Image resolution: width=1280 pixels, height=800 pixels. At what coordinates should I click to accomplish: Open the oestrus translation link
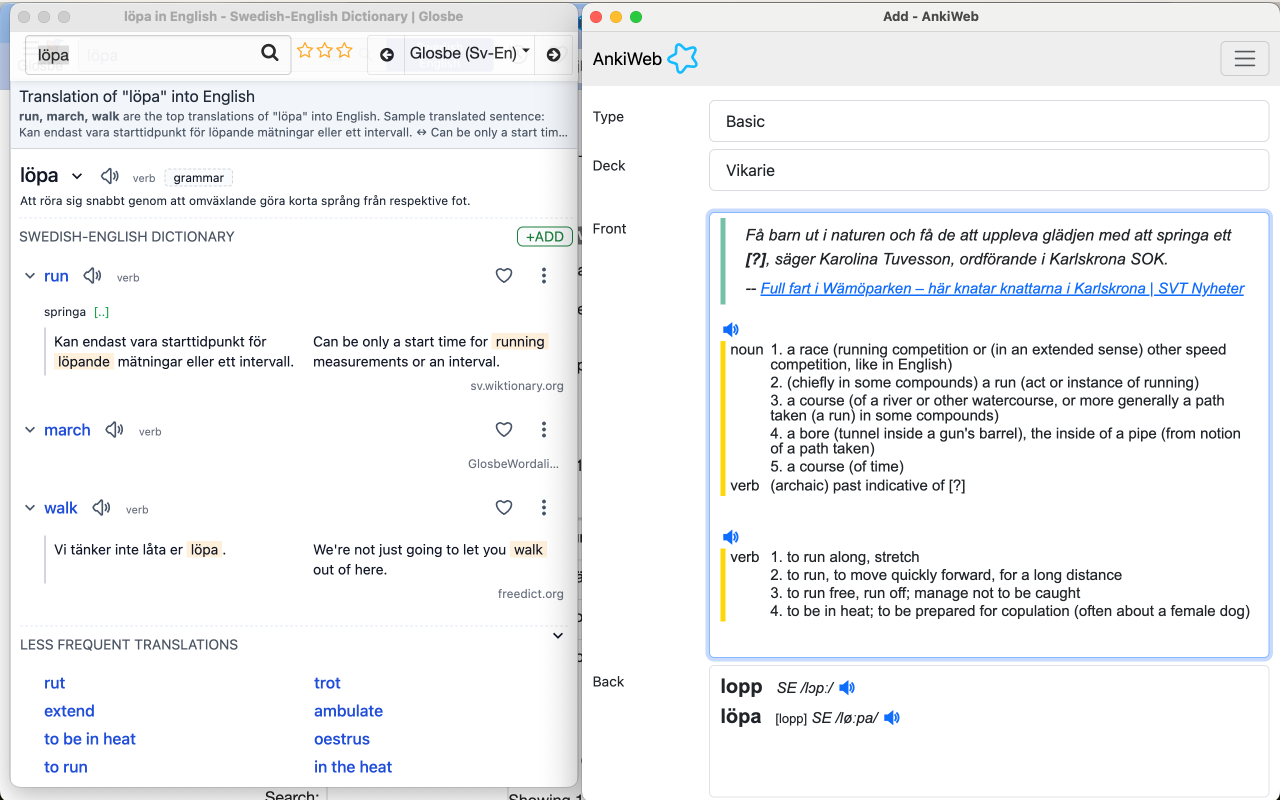pyautogui.click(x=342, y=739)
